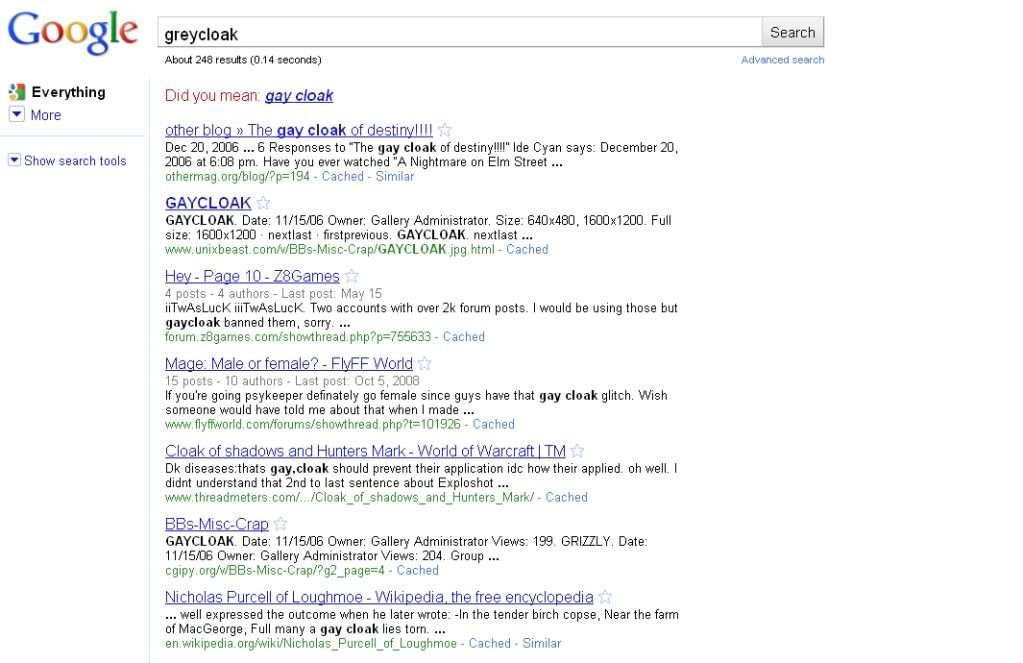Click 'gay cloak' spelling suggestion
This screenshot has height=663, width=1023.
[299, 96]
